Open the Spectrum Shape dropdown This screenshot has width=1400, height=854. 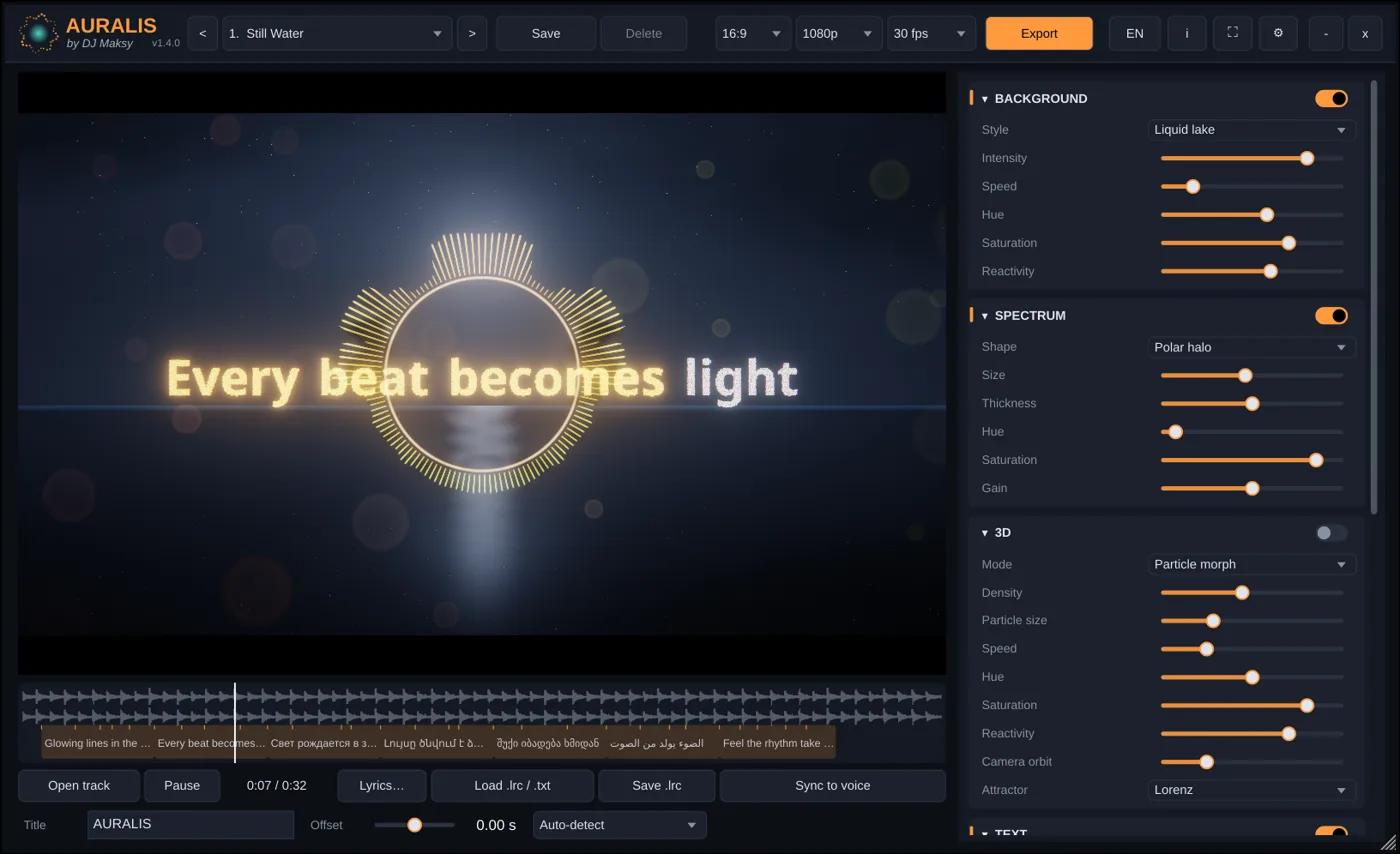(1251, 347)
